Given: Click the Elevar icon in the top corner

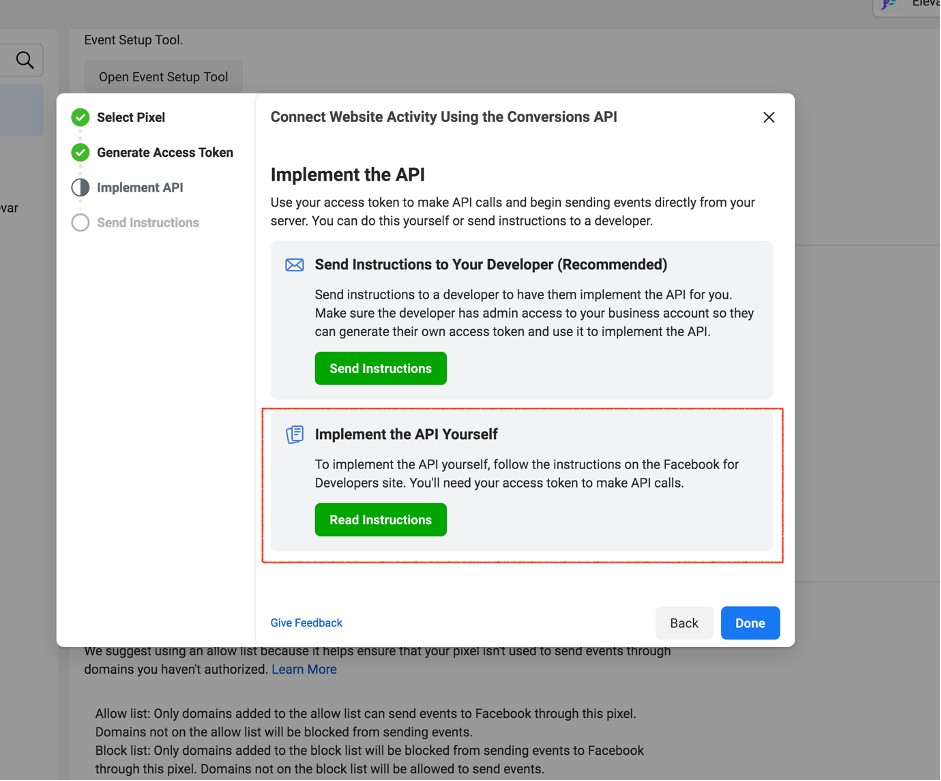Looking at the screenshot, I should pyautogui.click(x=887, y=5).
